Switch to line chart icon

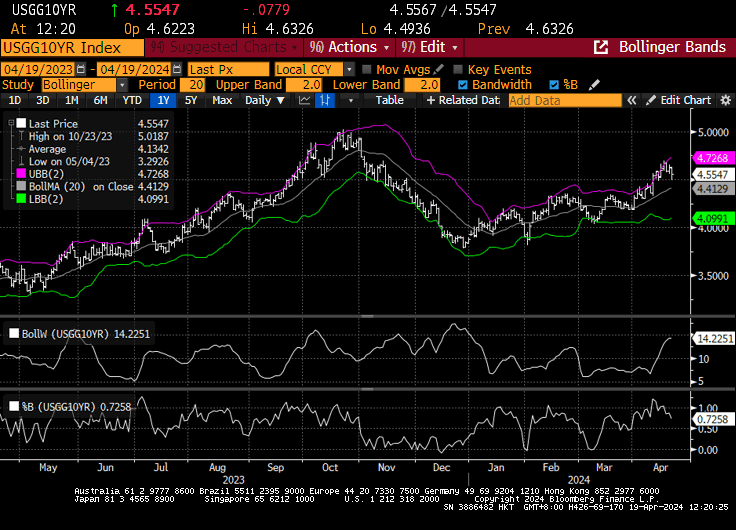pos(305,100)
